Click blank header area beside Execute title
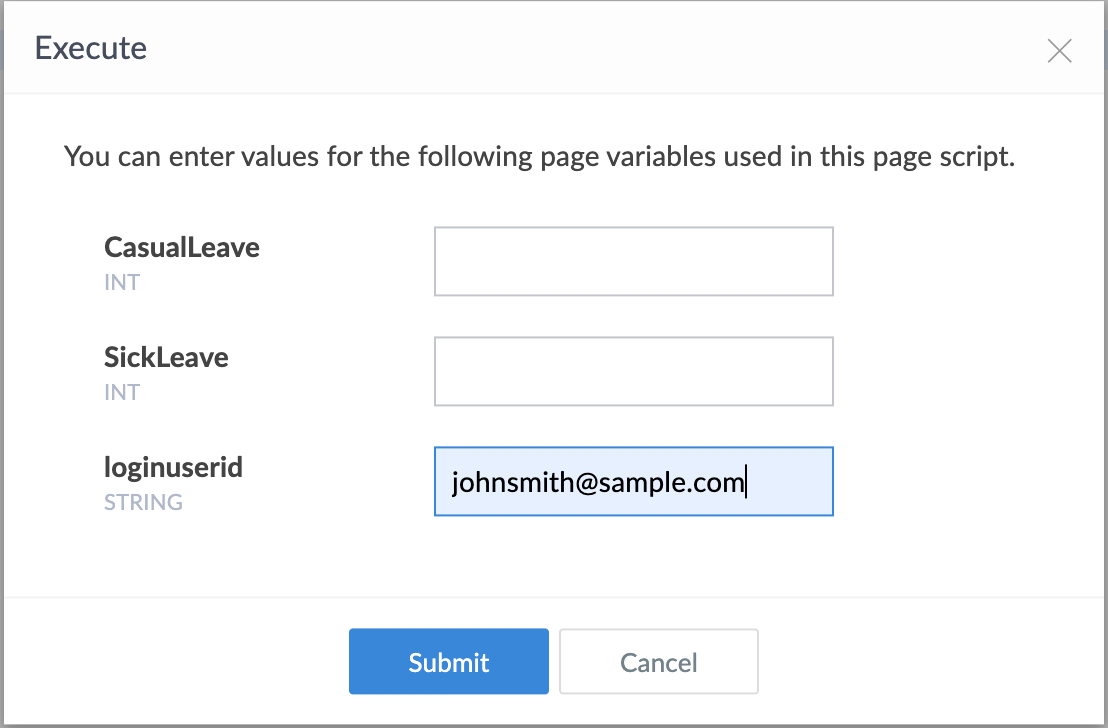 click(594, 48)
